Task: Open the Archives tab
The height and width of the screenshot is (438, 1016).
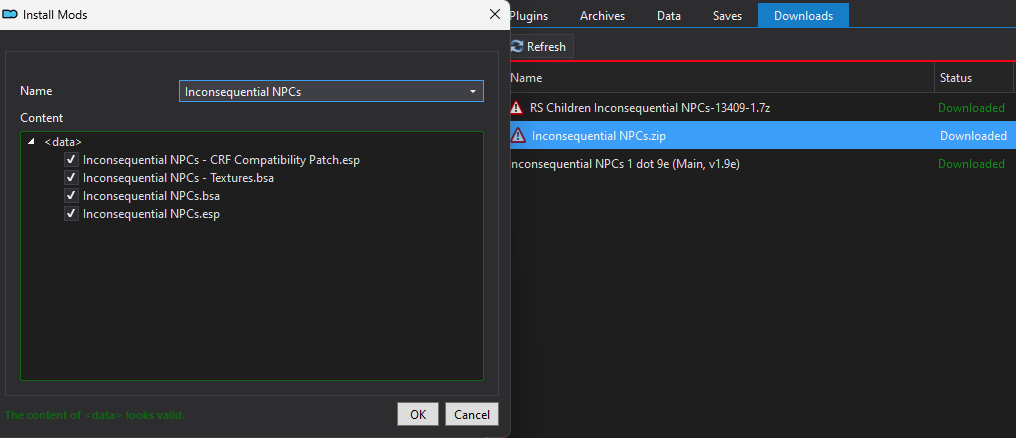Action: [x=603, y=16]
